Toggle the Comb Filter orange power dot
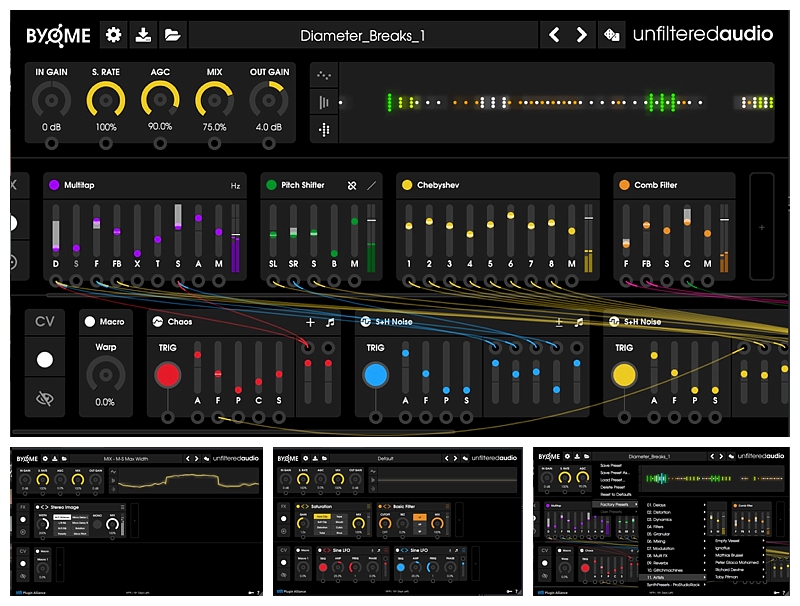The height and width of the screenshot is (606, 800). [x=624, y=185]
